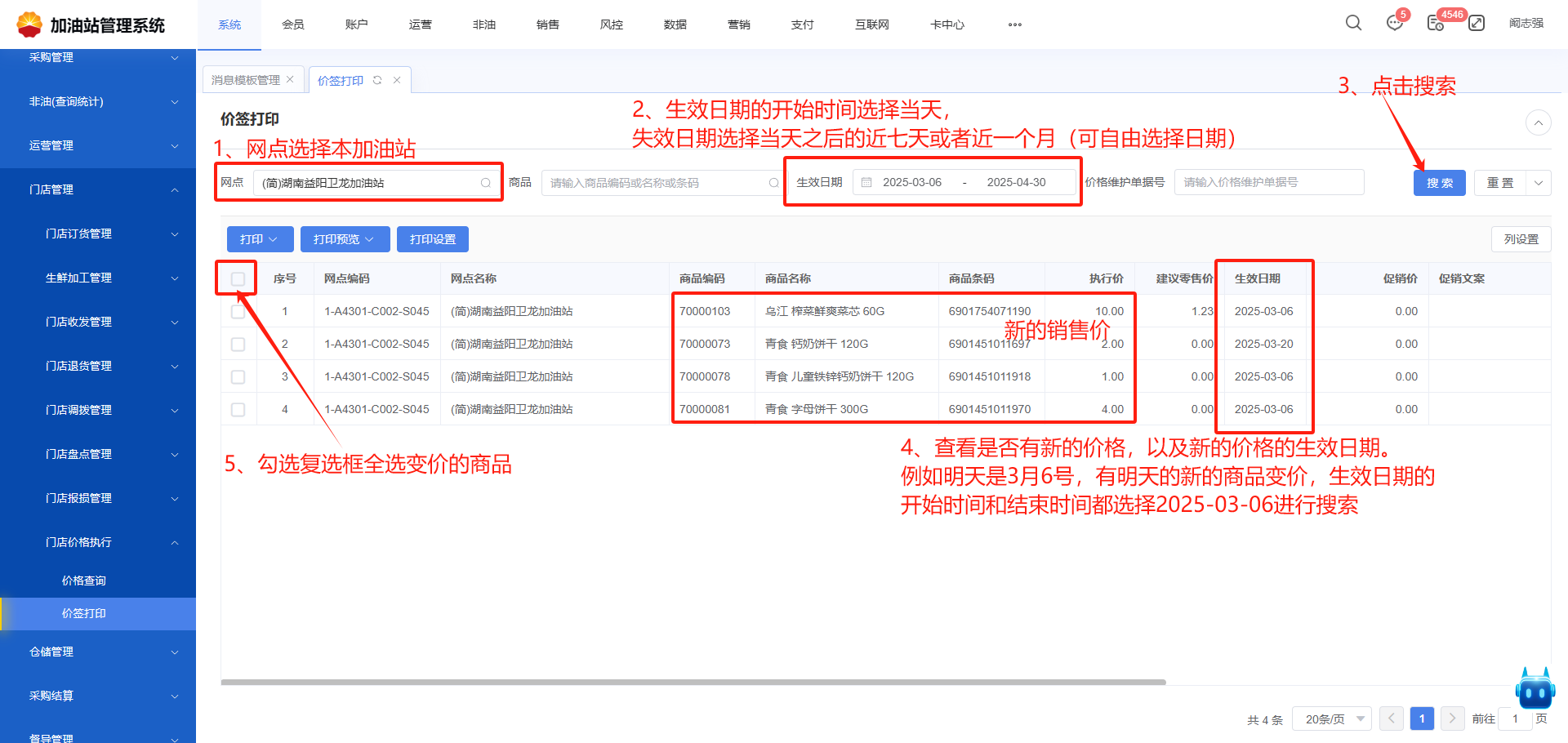This screenshot has height=743, width=1568.
Task: Open the 20条/页 page size dropdown
Action: coord(1331,719)
